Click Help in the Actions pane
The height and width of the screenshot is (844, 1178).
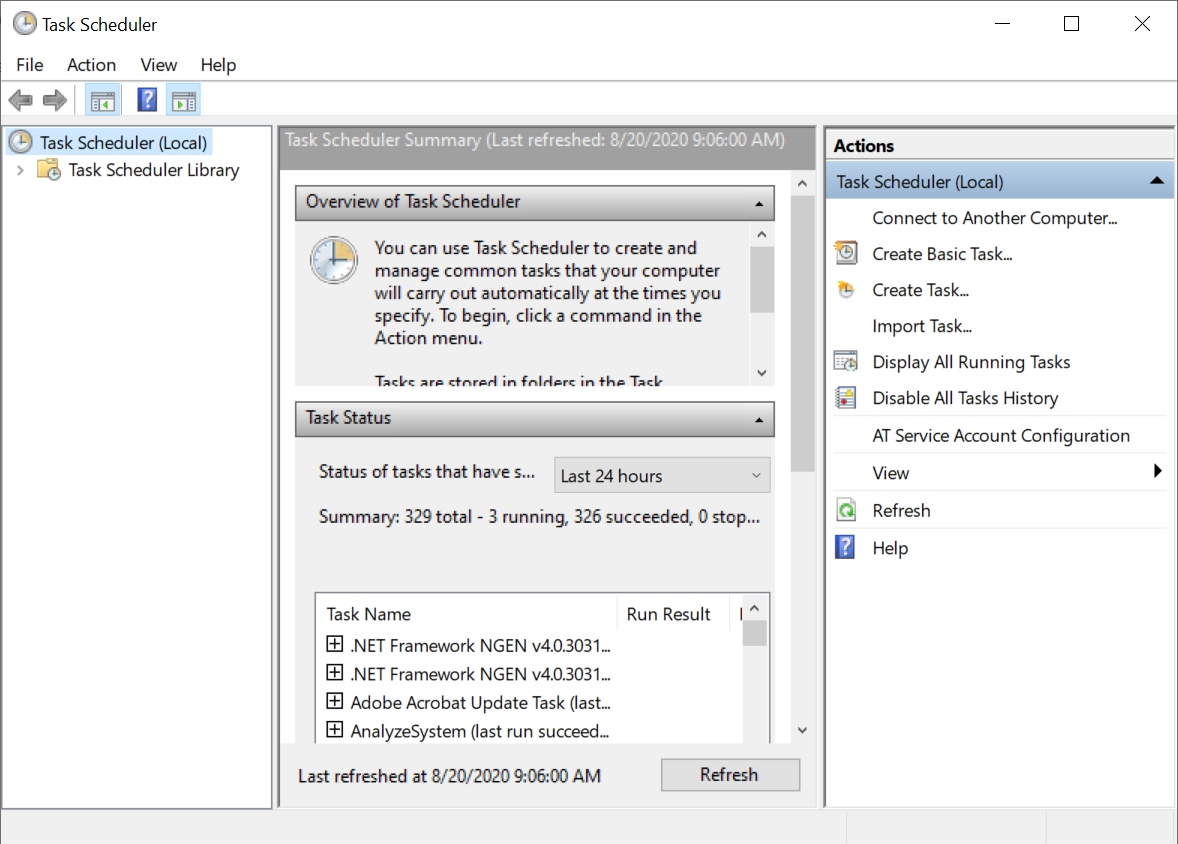pyautogui.click(x=890, y=549)
